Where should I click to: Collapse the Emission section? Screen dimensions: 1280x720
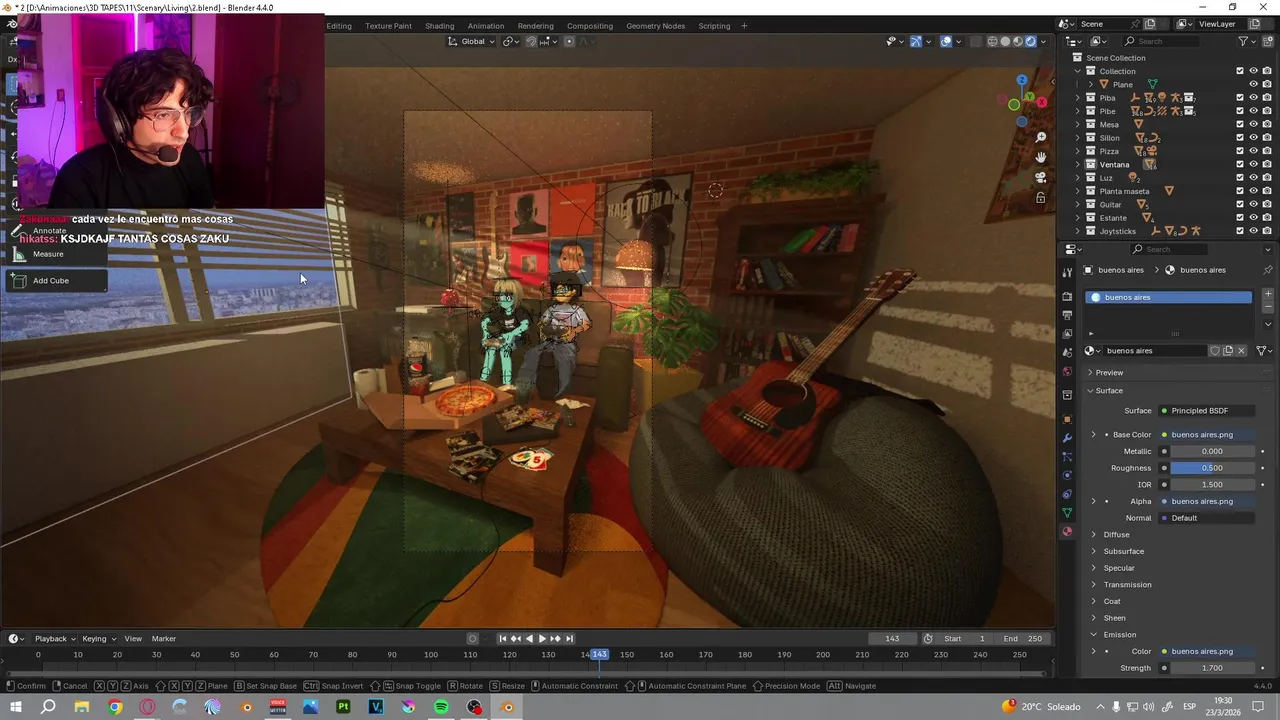click(1094, 634)
